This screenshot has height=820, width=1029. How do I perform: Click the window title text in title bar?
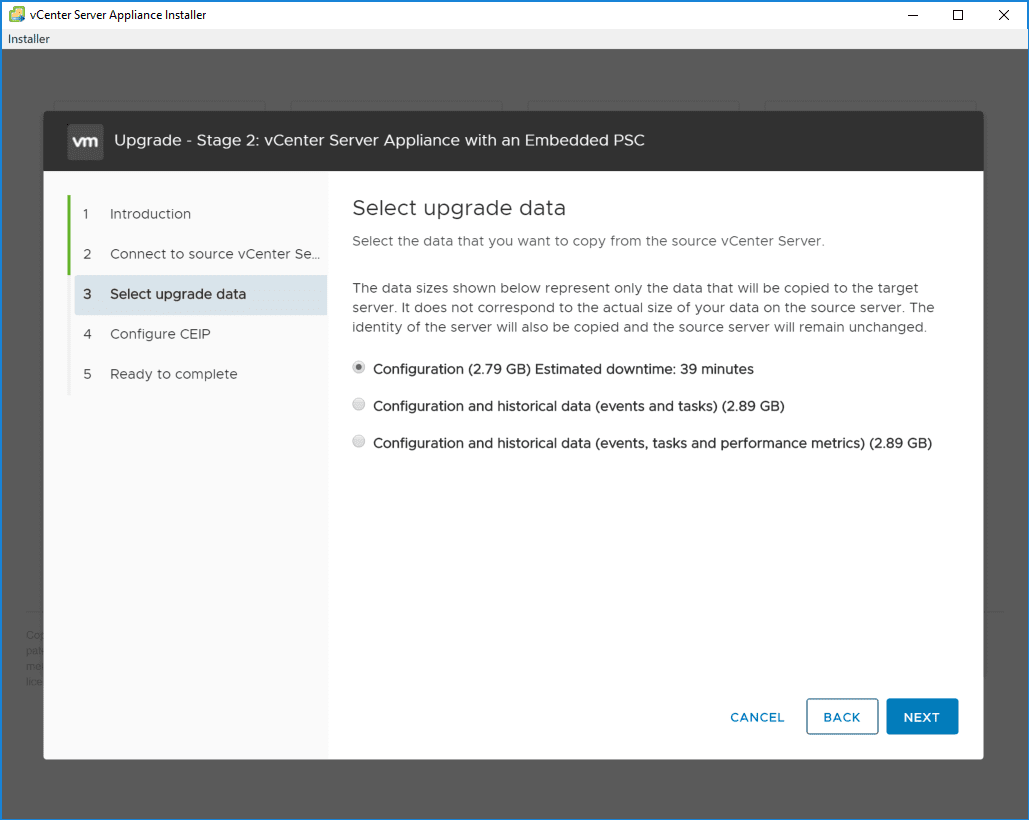point(118,15)
